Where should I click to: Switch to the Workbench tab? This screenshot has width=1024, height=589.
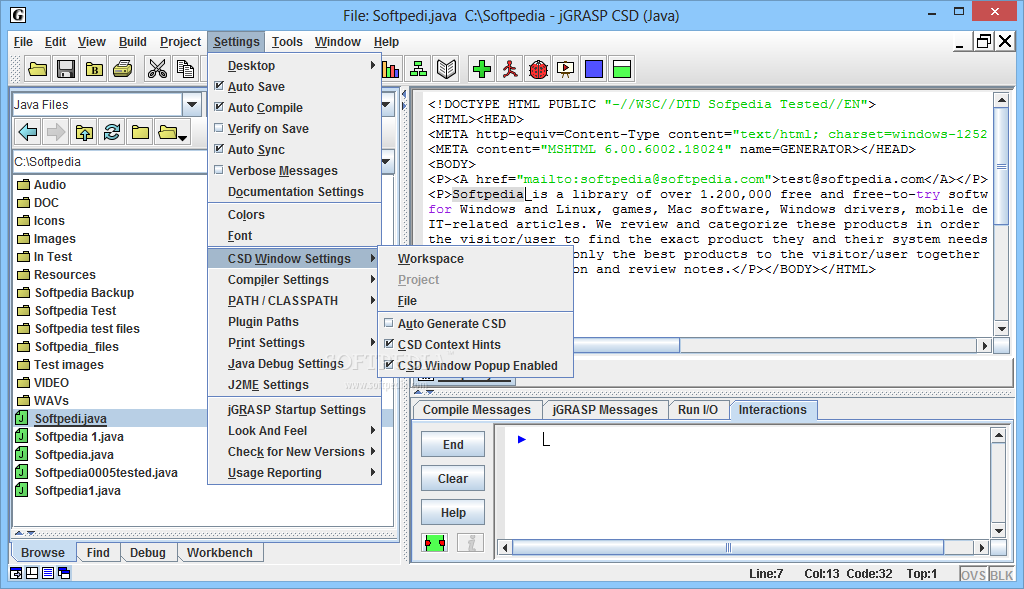click(x=219, y=552)
